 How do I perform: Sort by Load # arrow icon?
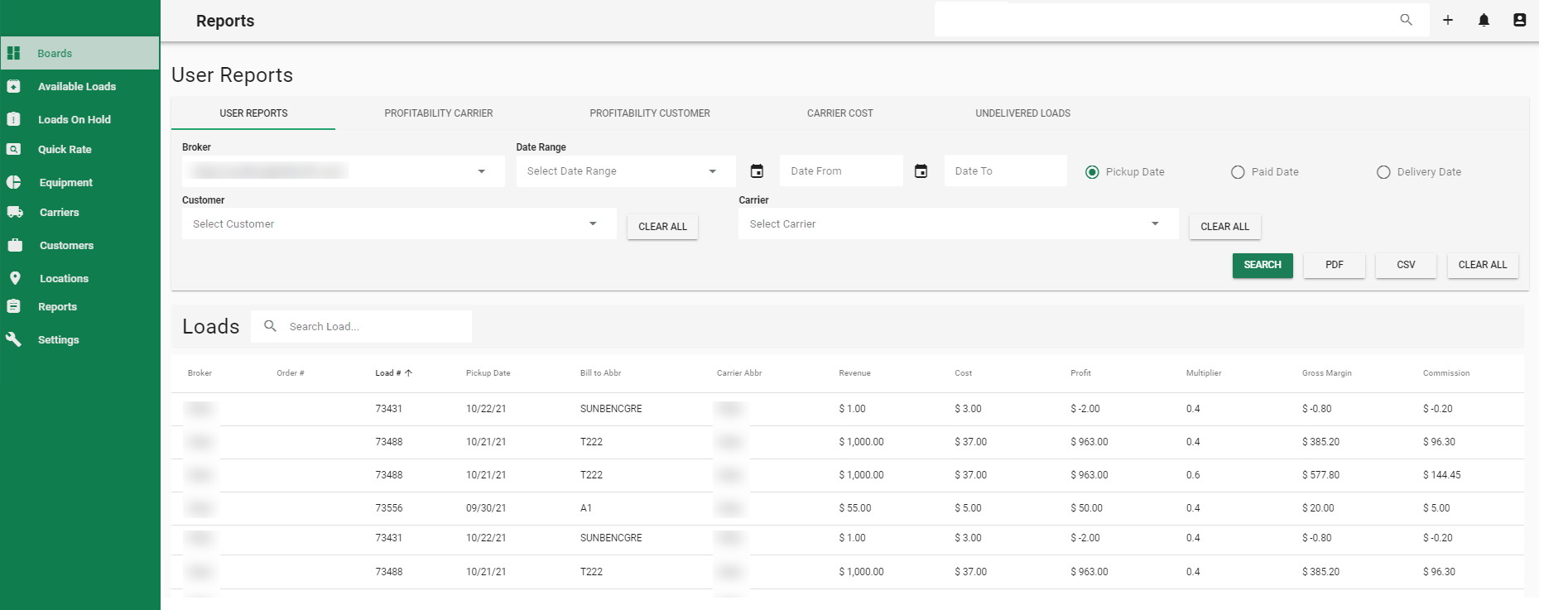tap(408, 373)
